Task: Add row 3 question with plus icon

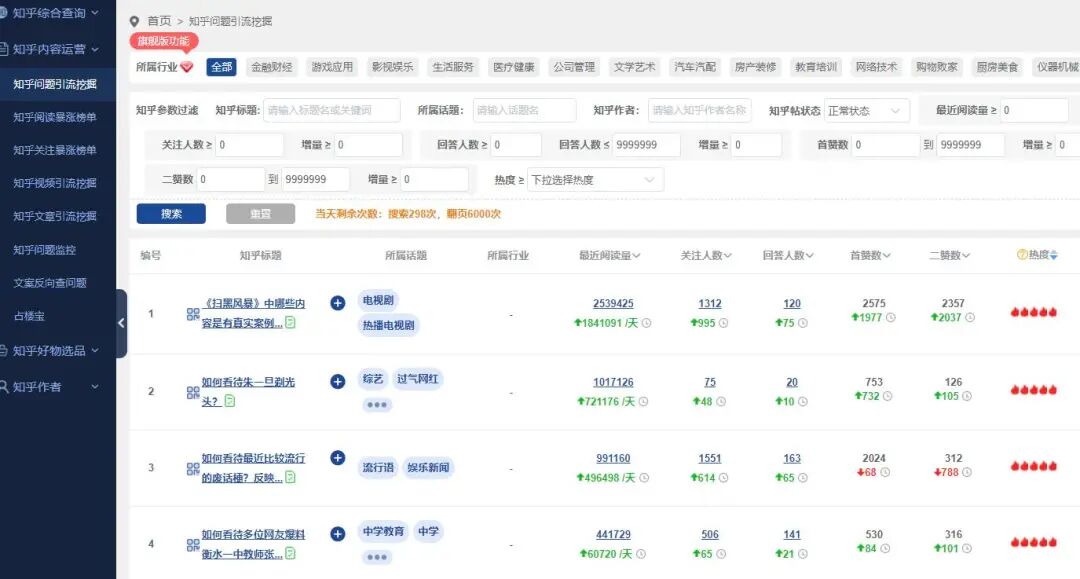Action: pyautogui.click(x=338, y=457)
